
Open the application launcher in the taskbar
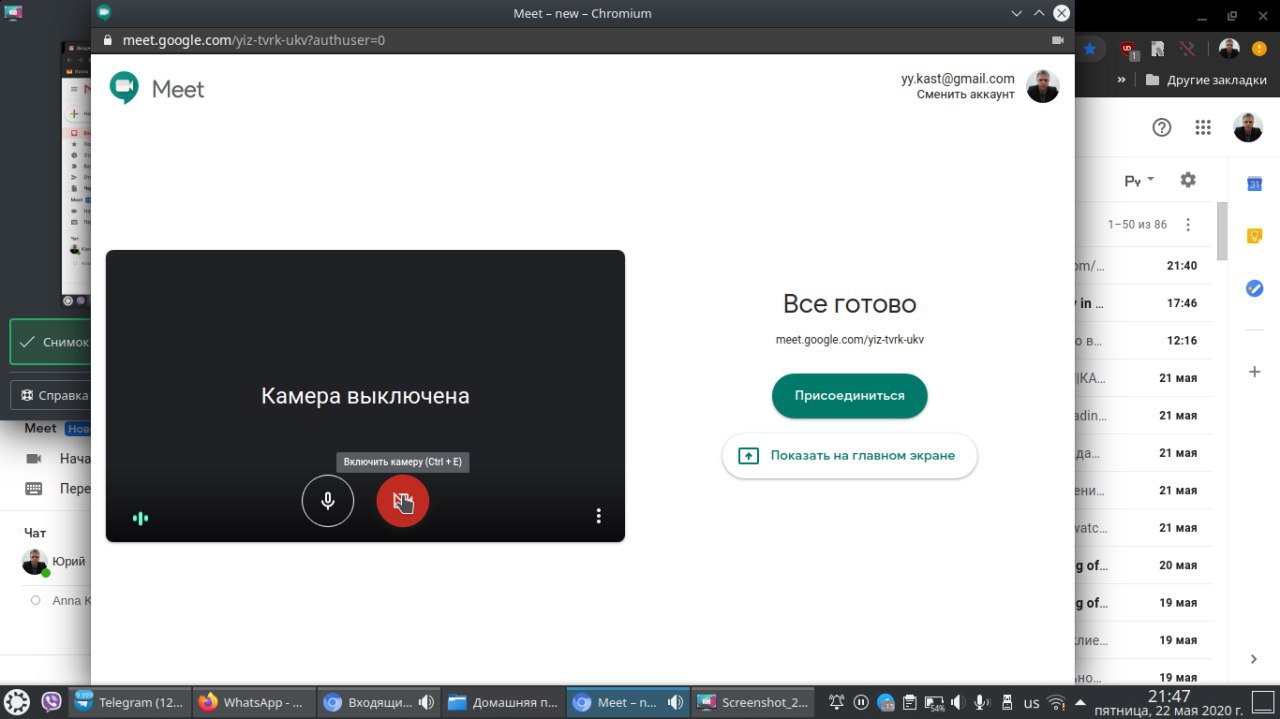click(17, 702)
